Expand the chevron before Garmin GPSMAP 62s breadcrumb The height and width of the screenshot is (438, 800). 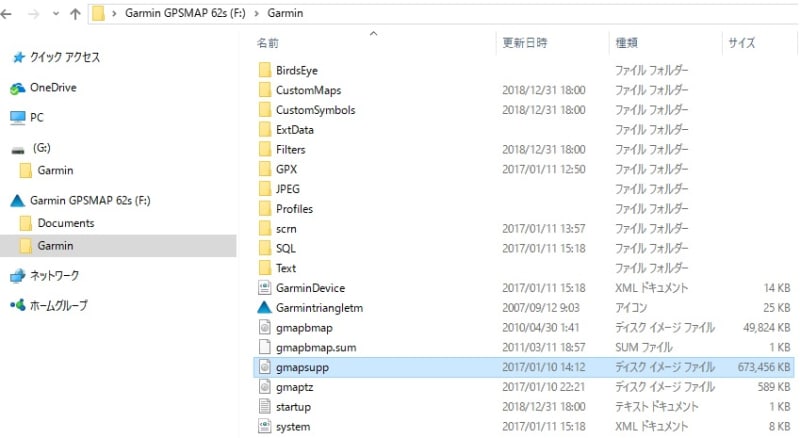[x=114, y=14]
